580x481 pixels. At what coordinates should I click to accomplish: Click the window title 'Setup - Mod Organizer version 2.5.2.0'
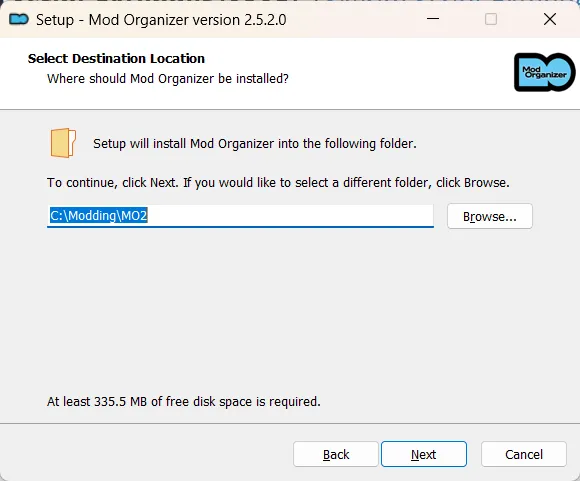click(161, 20)
